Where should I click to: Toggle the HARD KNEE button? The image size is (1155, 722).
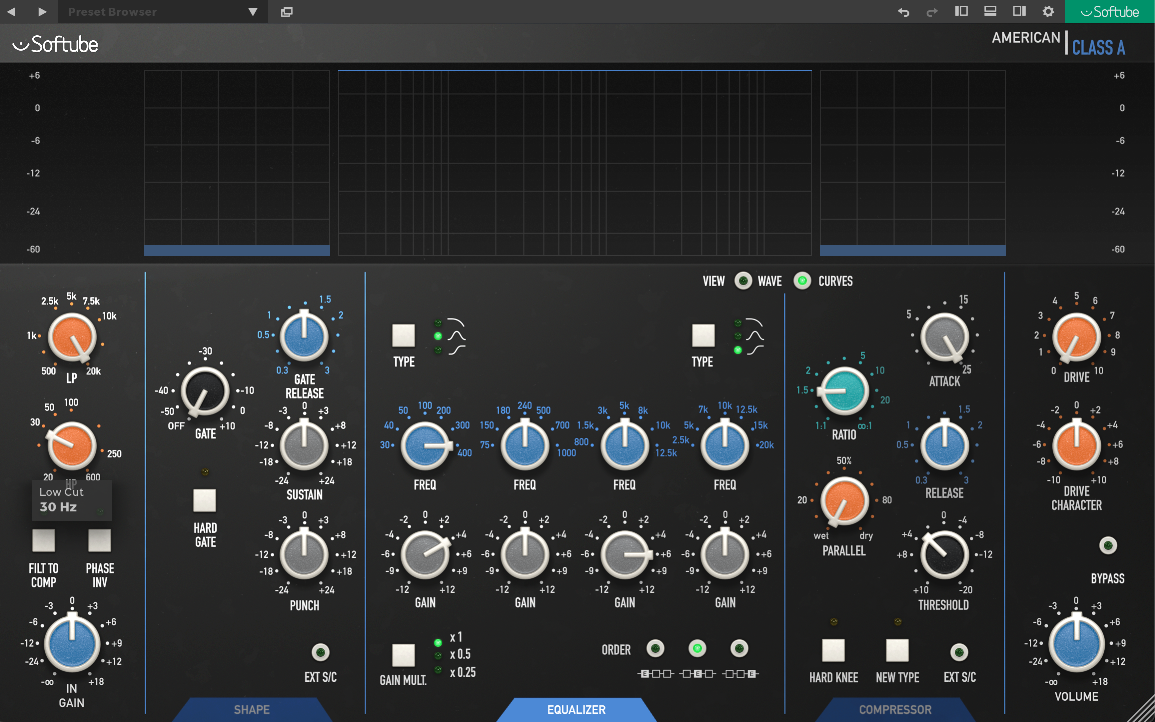[833, 651]
